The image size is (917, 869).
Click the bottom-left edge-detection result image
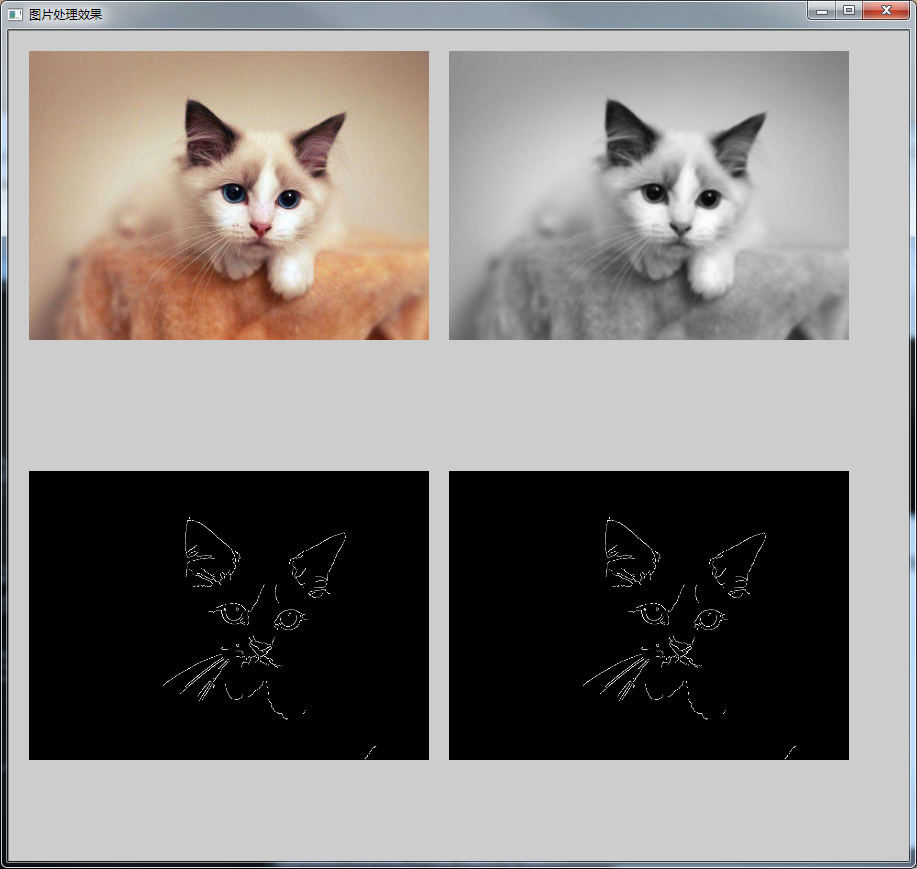[x=228, y=615]
